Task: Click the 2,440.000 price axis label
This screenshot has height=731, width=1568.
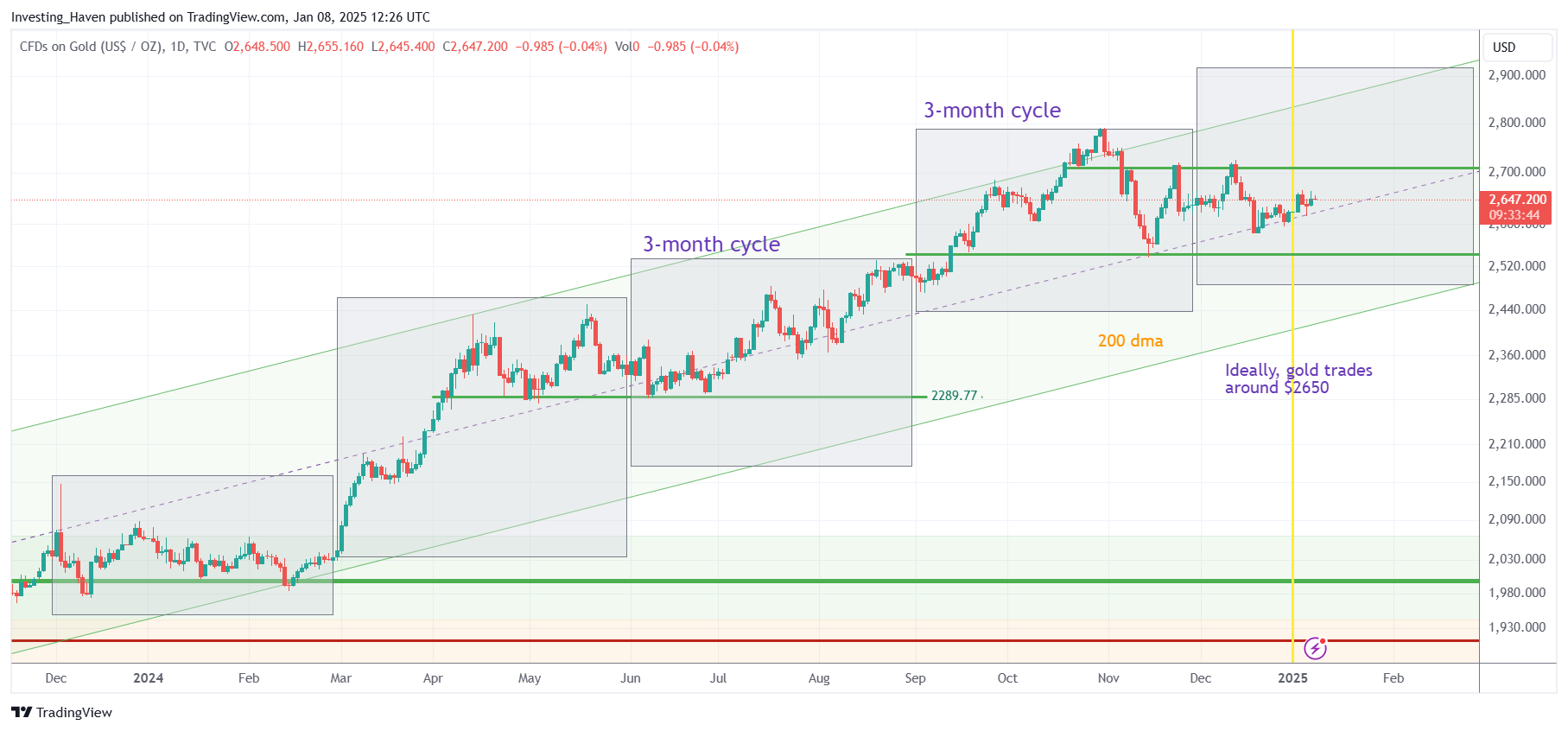Action: (1516, 309)
